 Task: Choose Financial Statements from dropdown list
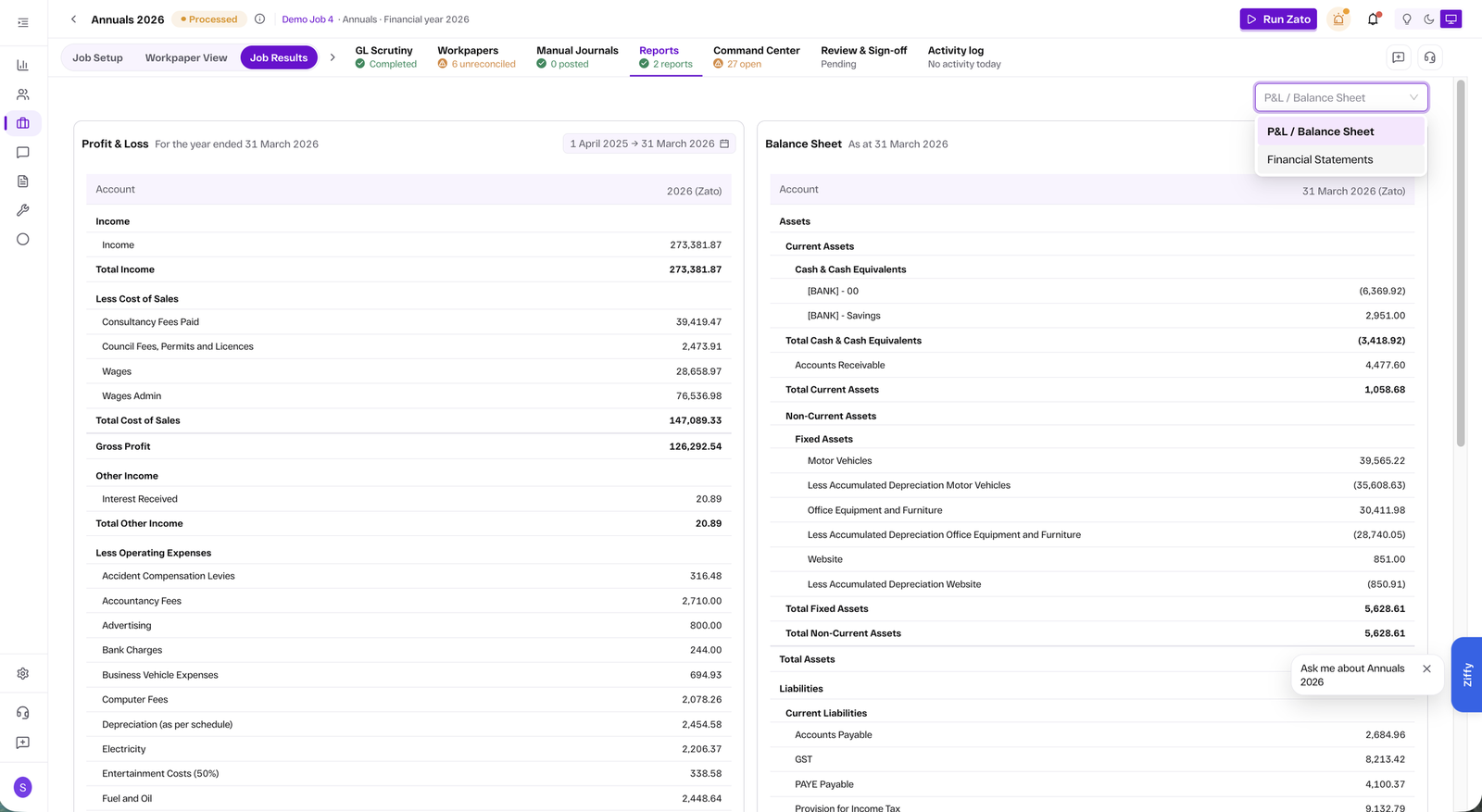click(1340, 159)
